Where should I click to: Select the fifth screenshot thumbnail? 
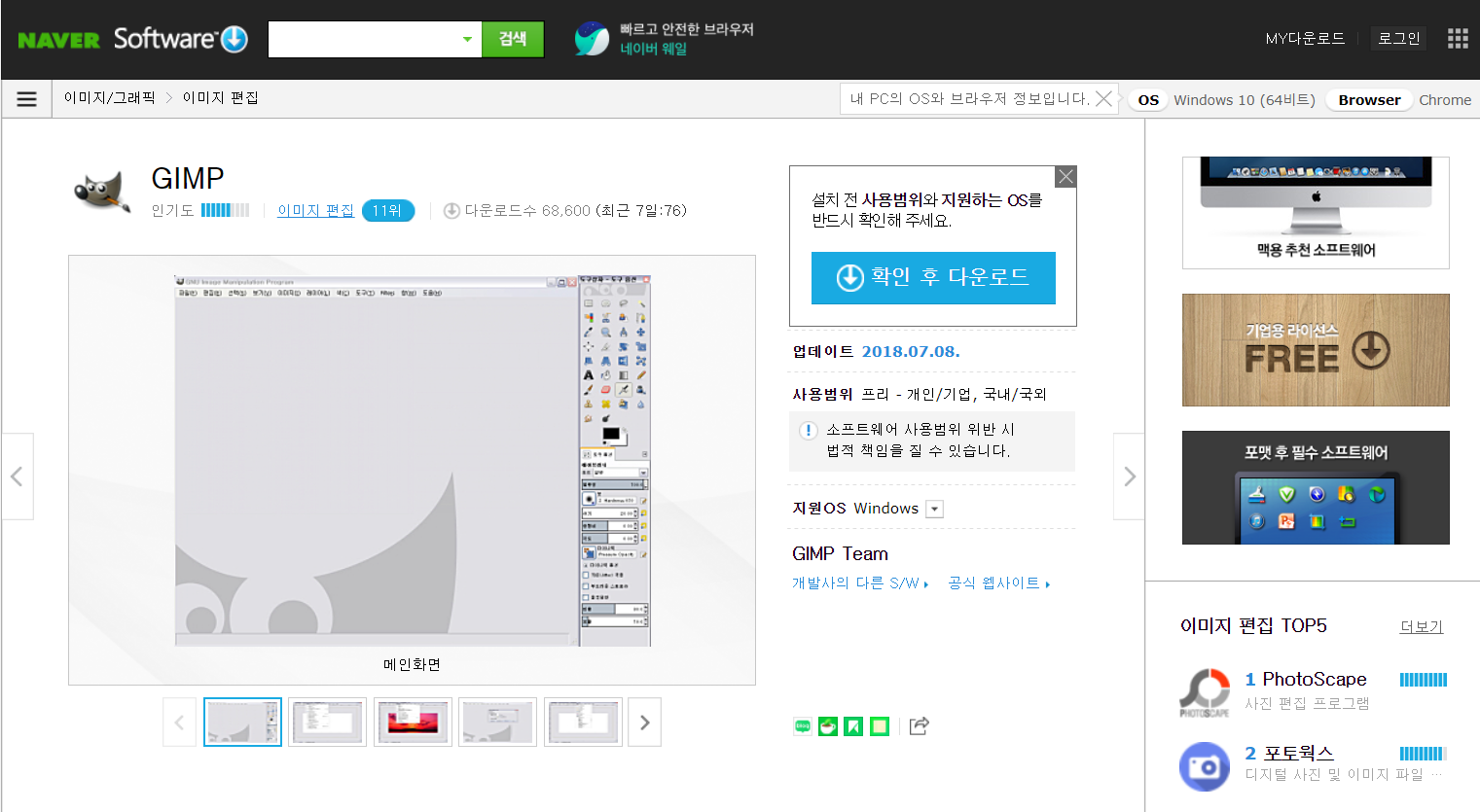coord(583,722)
